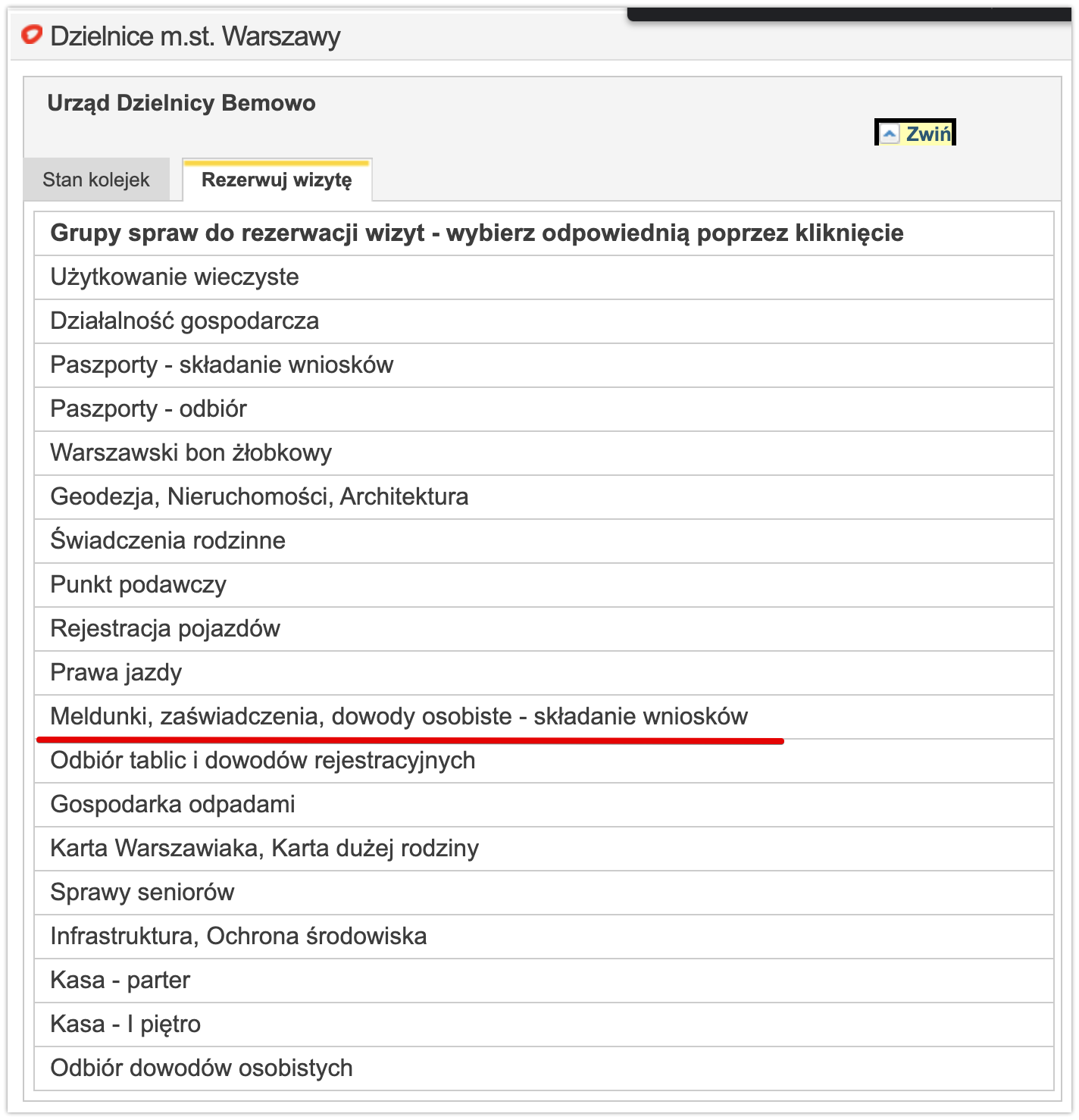The width and height of the screenshot is (1079, 1120).
Task: Select Sprawy seniorów
Action: [x=544, y=893]
